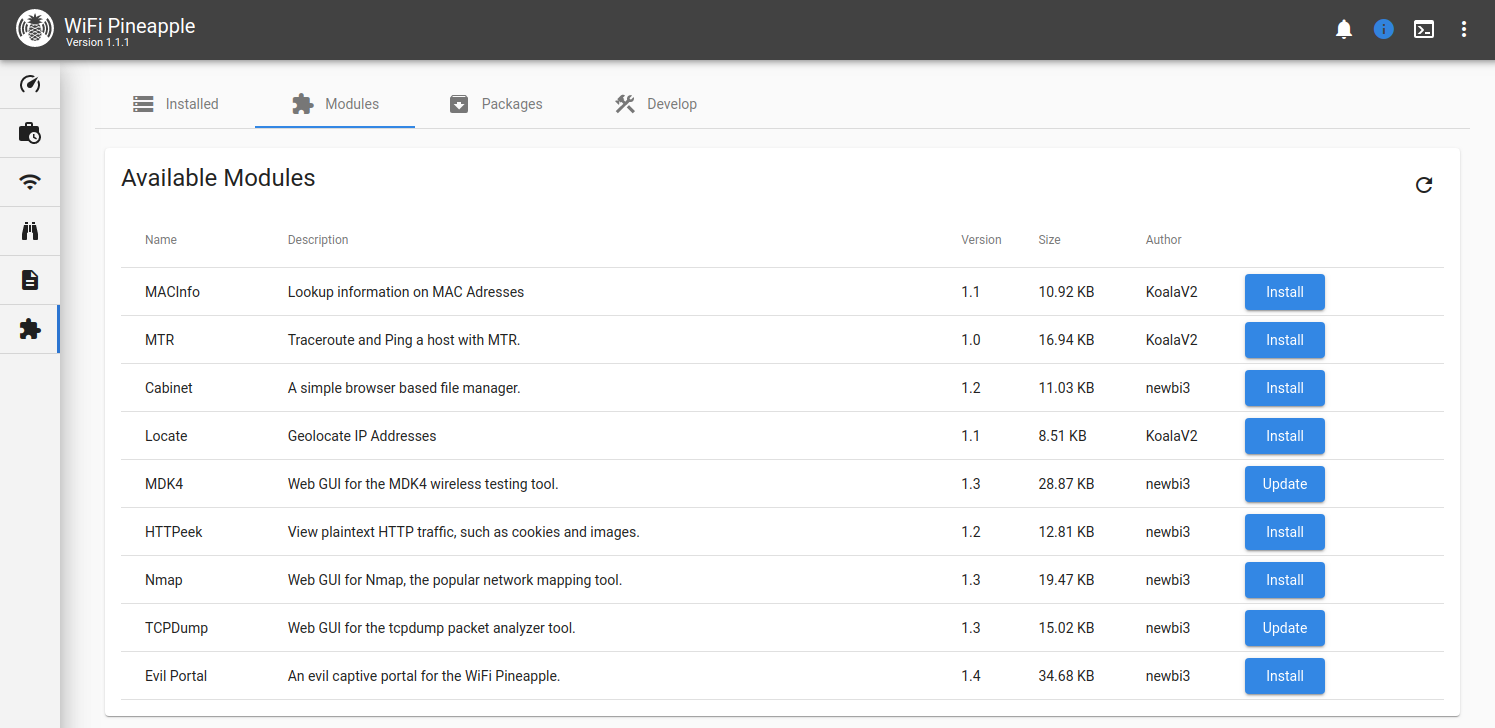
Task: Go to Dashboard via gauge sidebar icon
Action: click(30, 84)
